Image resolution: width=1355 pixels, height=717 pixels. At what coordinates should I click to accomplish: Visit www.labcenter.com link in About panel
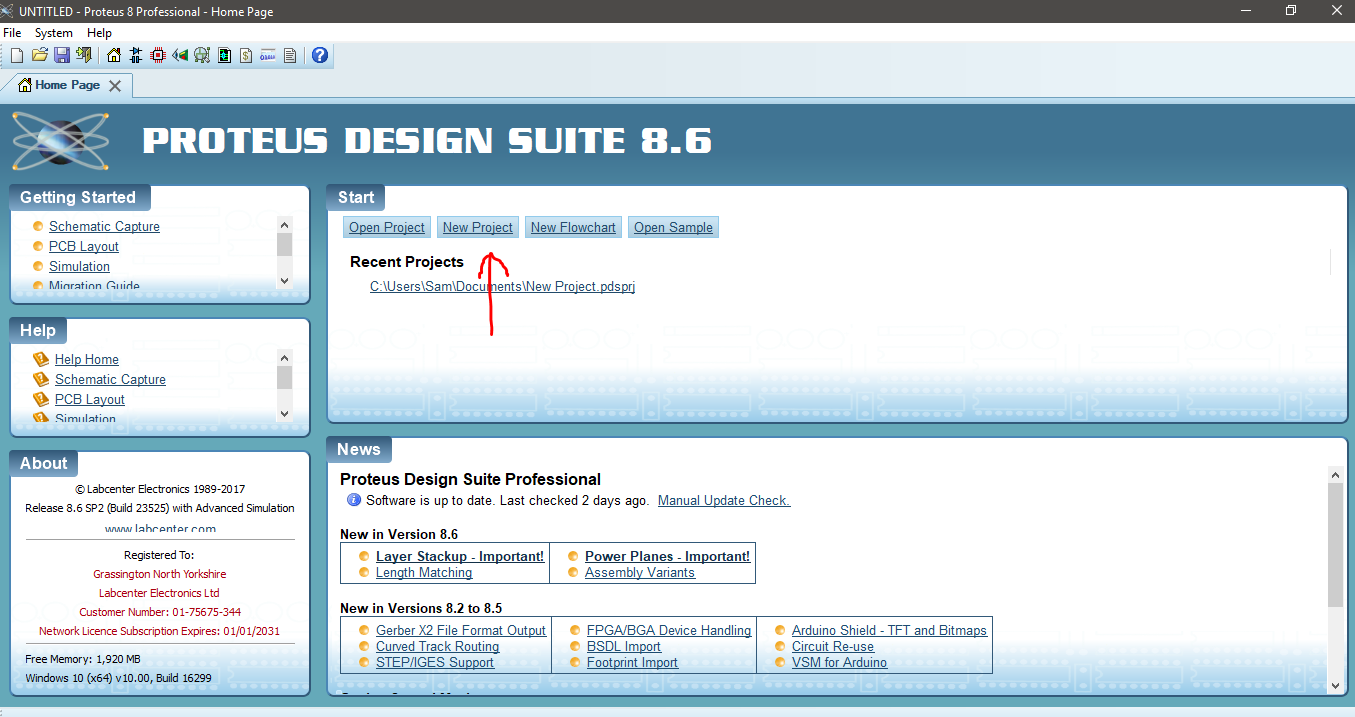160,529
